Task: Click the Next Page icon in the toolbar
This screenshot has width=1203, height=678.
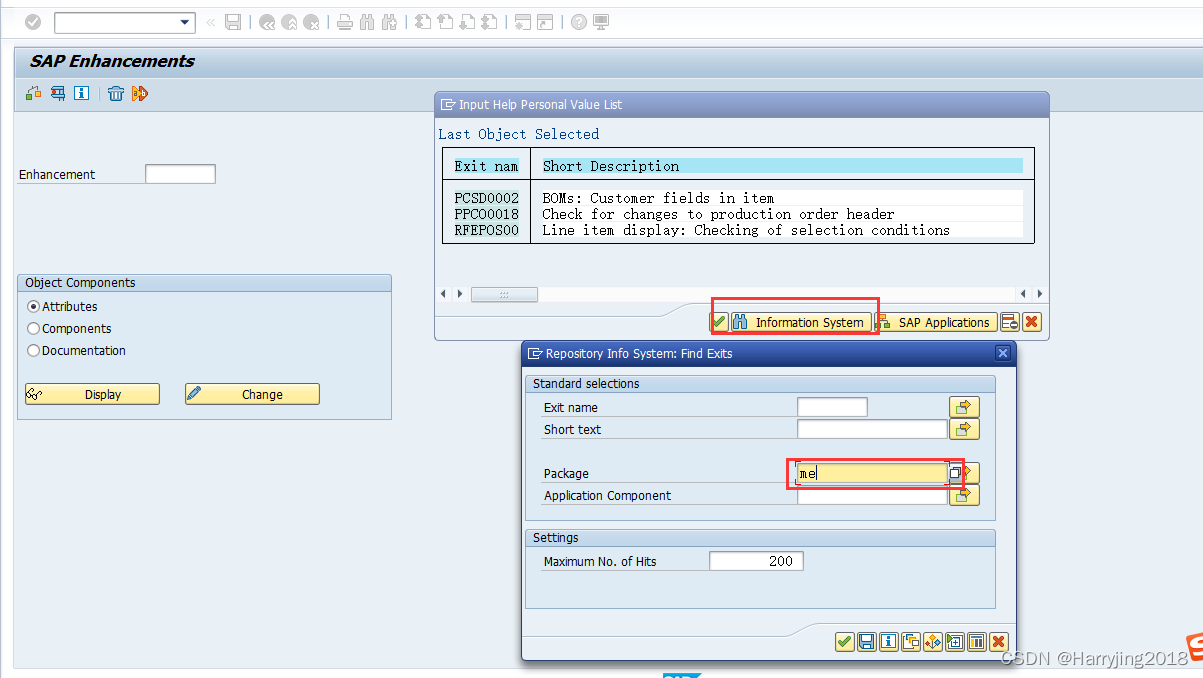Action: tap(467, 22)
